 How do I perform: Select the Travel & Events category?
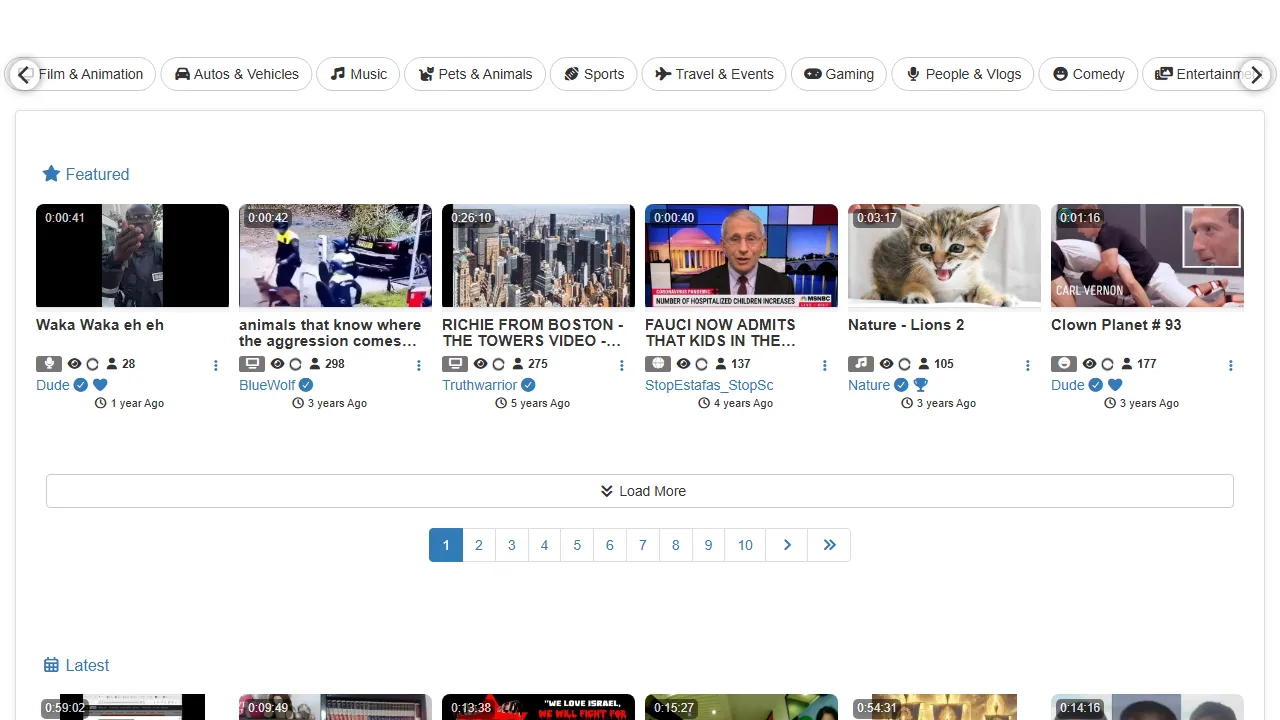[713, 74]
